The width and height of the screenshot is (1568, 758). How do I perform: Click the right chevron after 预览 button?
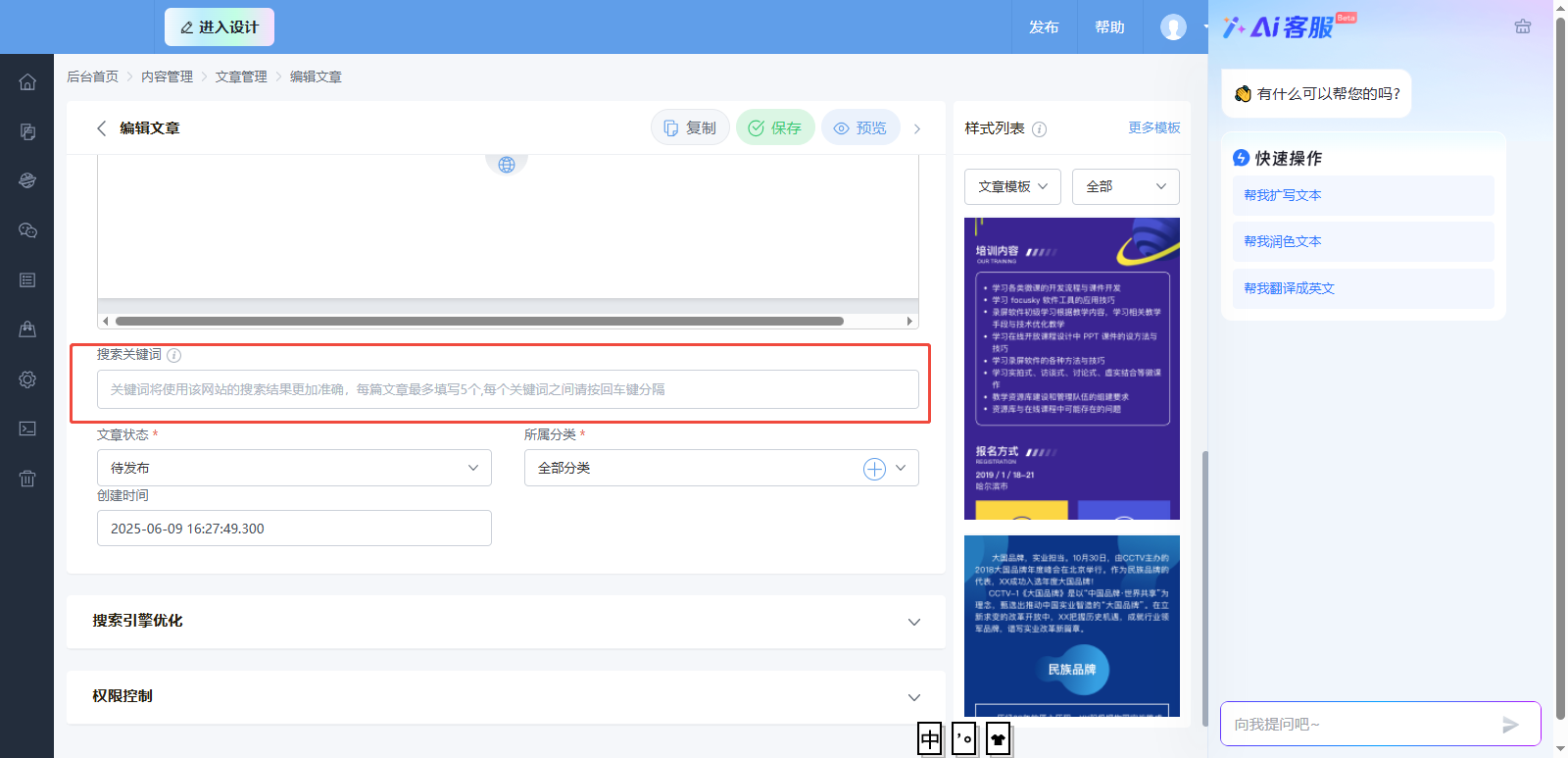tap(917, 128)
